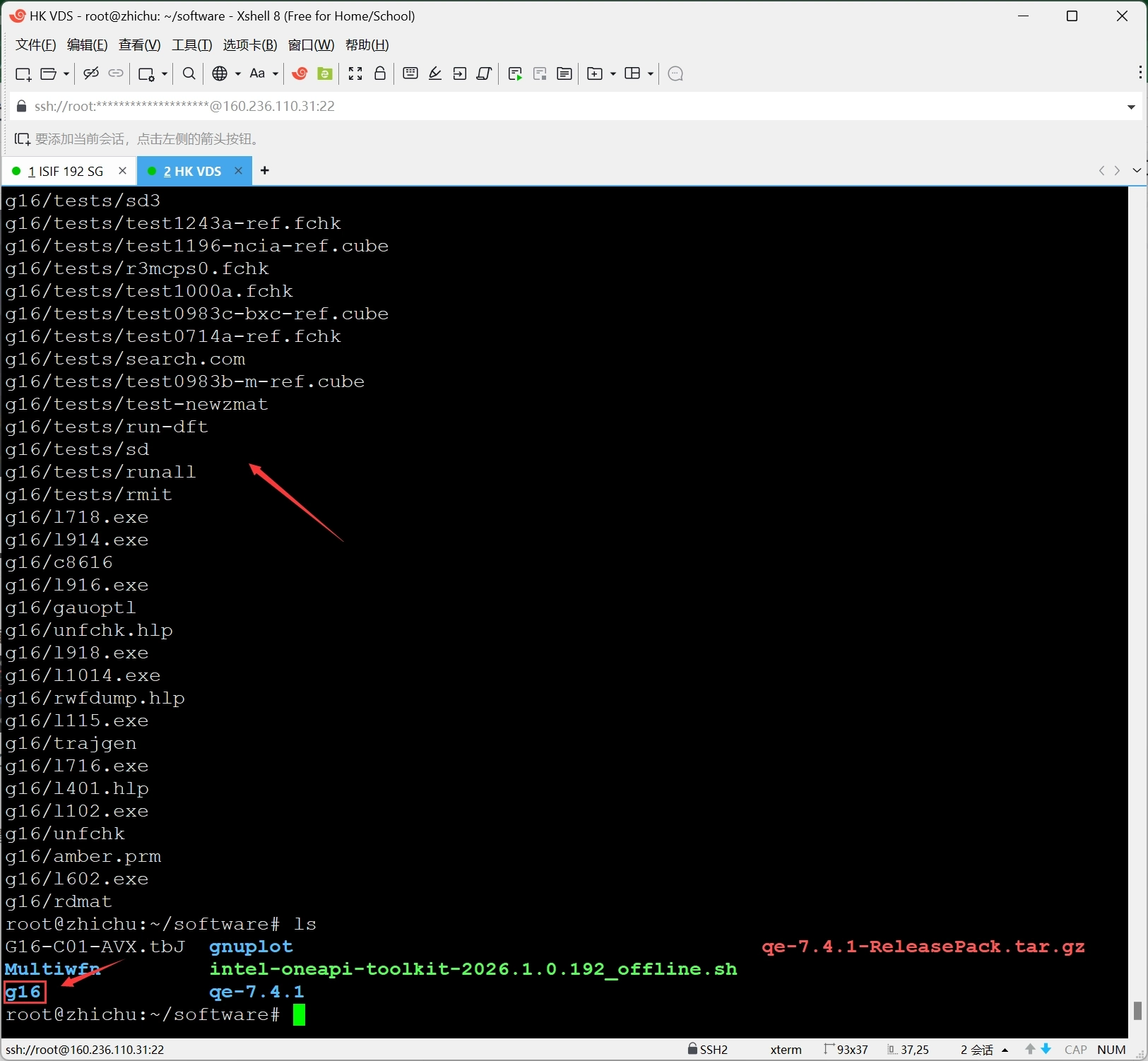Open the font Aa setting
Viewport: 1148px width, 1061px height.
pyautogui.click(x=257, y=73)
